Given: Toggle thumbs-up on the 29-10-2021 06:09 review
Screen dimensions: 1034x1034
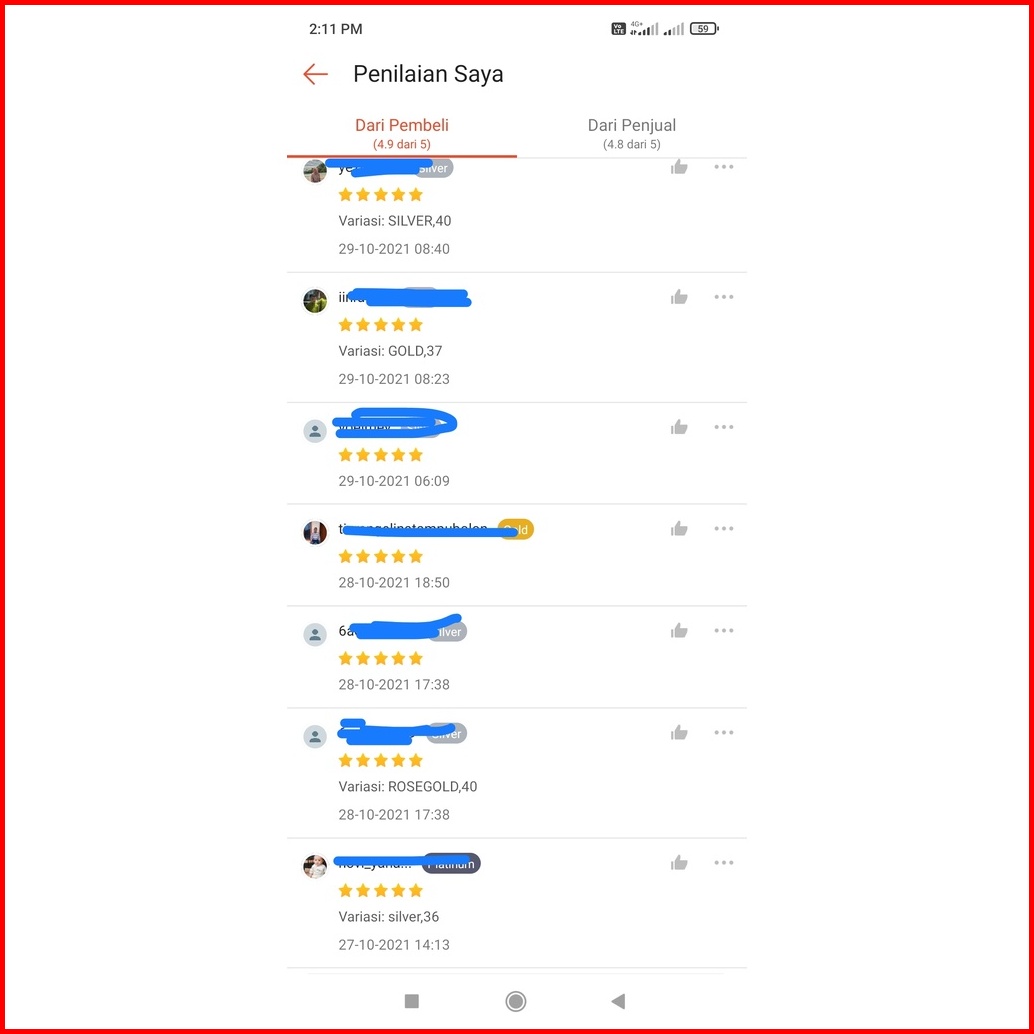Looking at the screenshot, I should tap(680, 427).
